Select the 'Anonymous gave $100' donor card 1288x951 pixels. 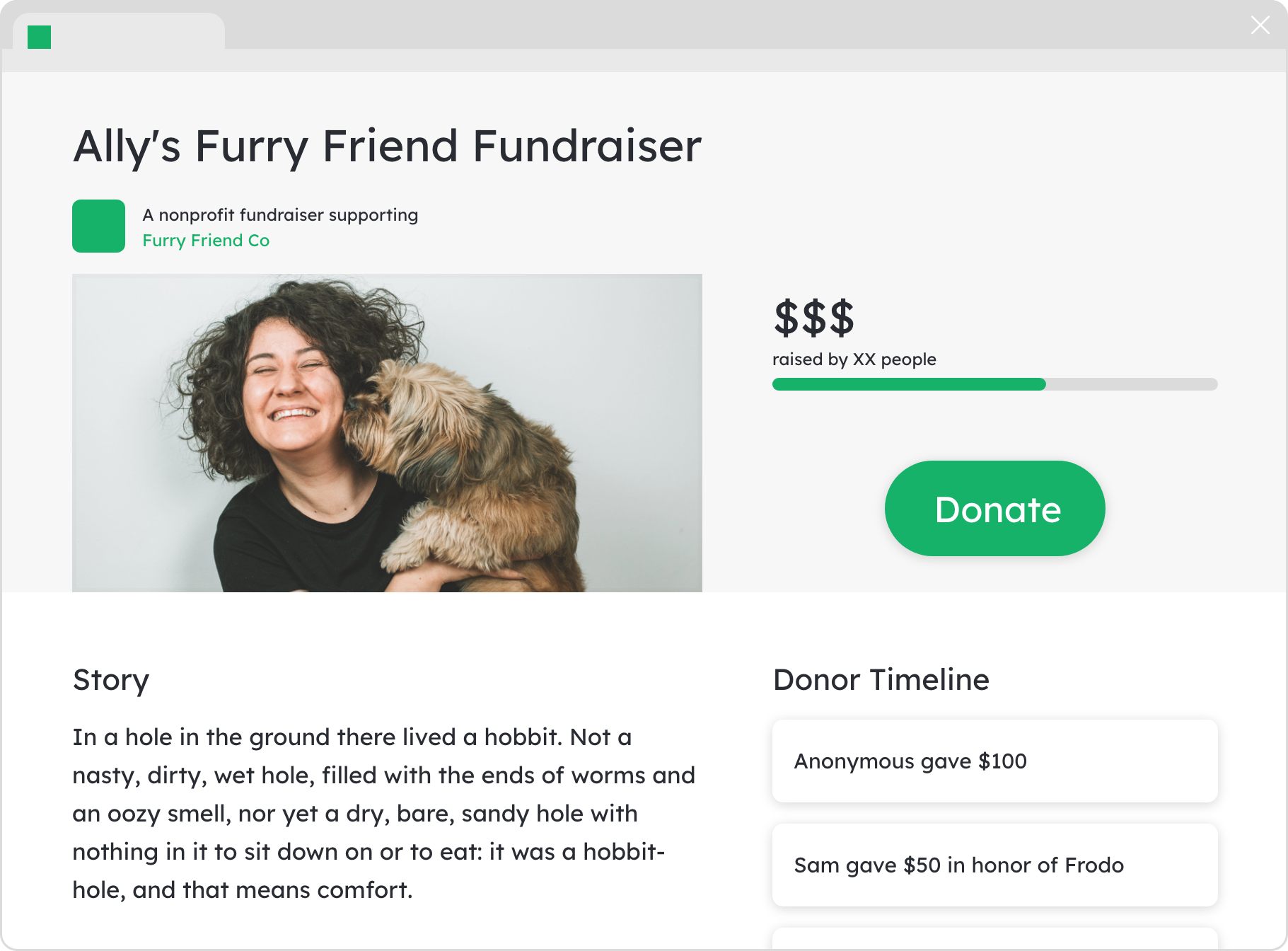[994, 761]
